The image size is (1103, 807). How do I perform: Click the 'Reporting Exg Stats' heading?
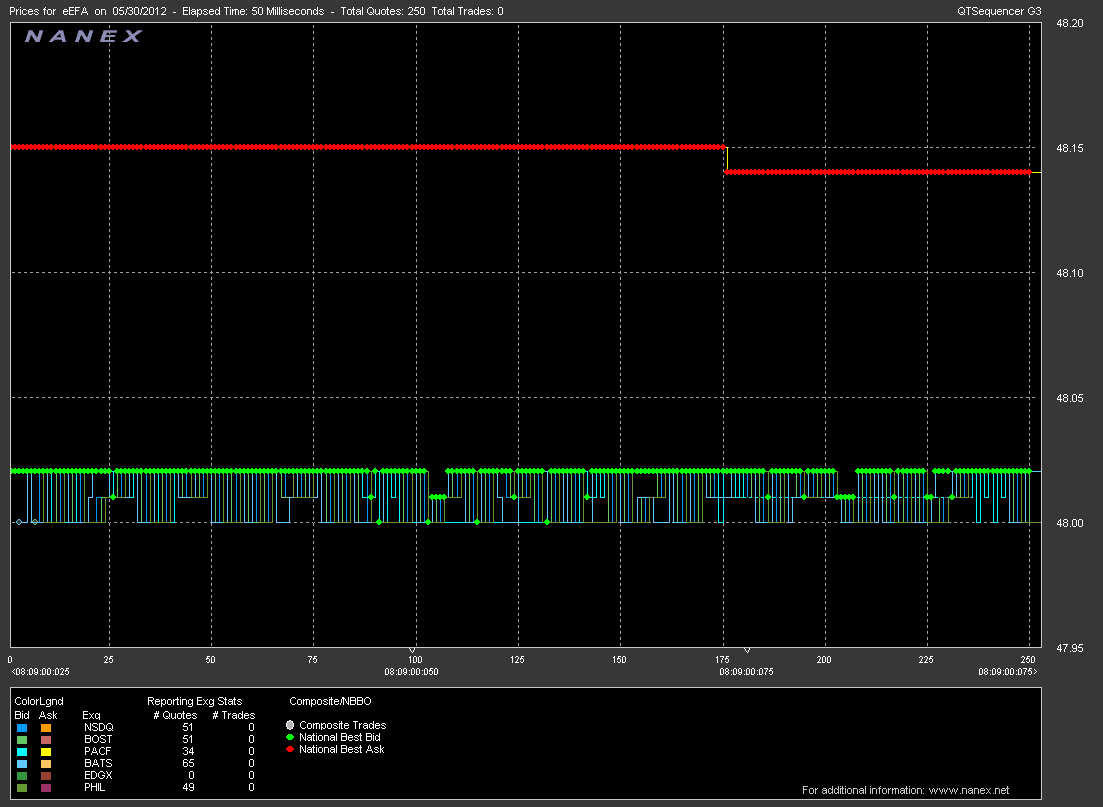tap(194, 701)
